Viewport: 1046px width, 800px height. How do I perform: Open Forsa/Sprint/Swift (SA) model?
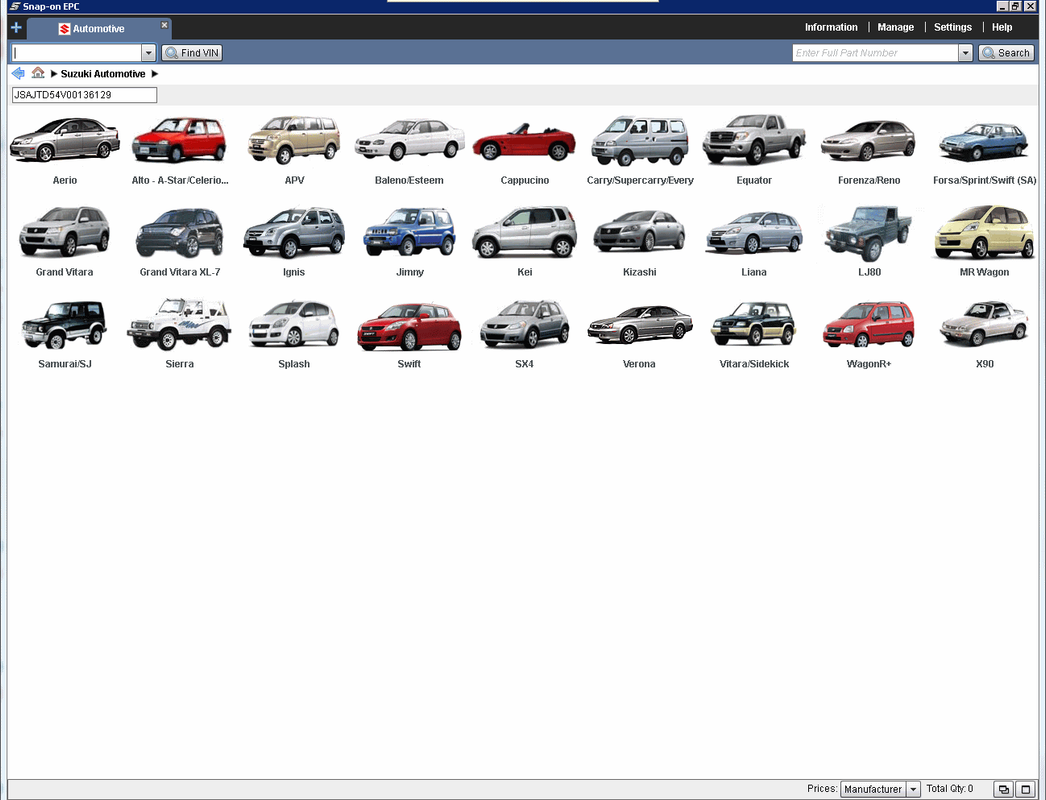pos(984,141)
